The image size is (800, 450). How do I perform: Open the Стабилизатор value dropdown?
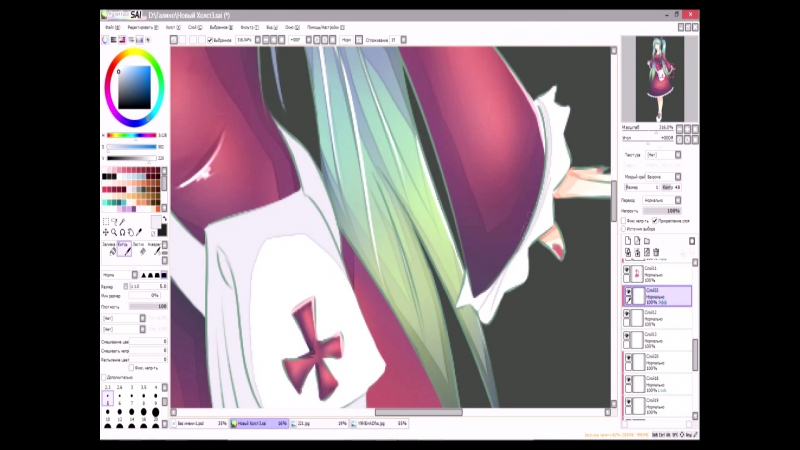coord(404,40)
